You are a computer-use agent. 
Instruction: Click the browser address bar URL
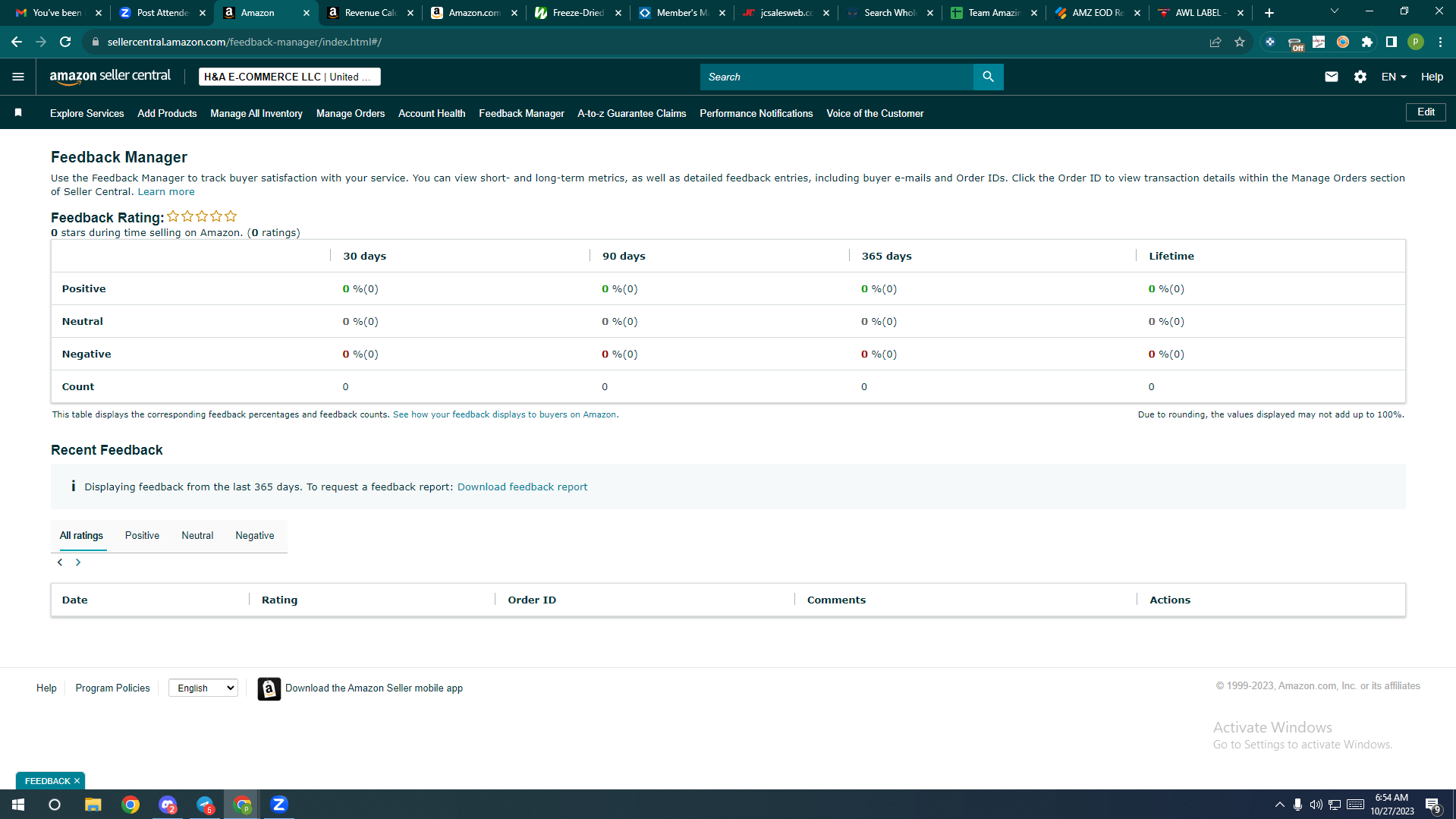point(244,42)
